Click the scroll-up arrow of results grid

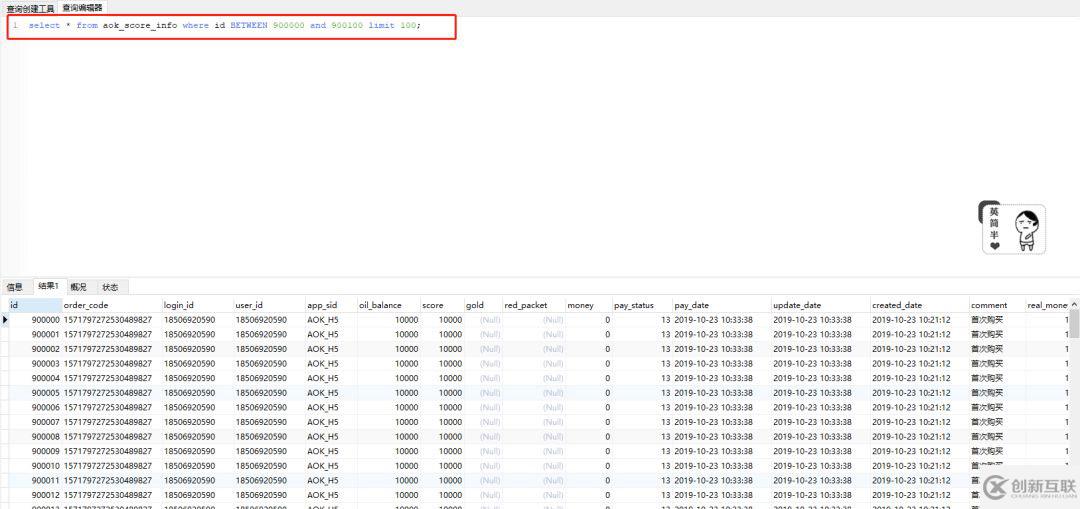[x=1074, y=304]
